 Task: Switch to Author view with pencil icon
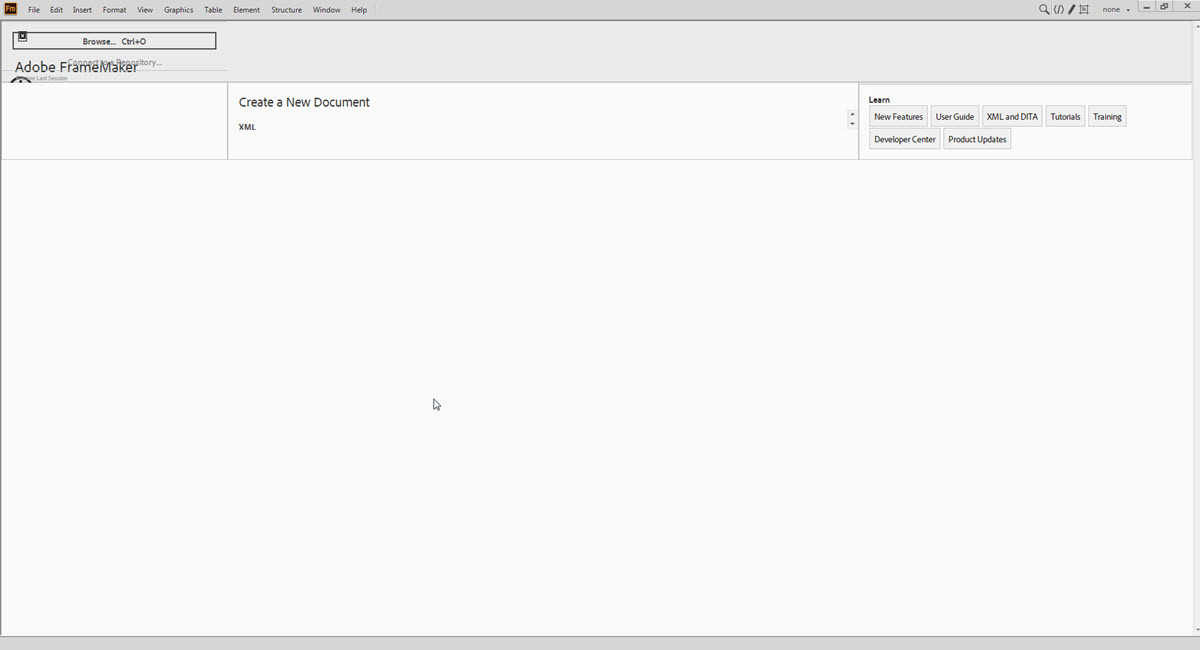pos(1071,8)
